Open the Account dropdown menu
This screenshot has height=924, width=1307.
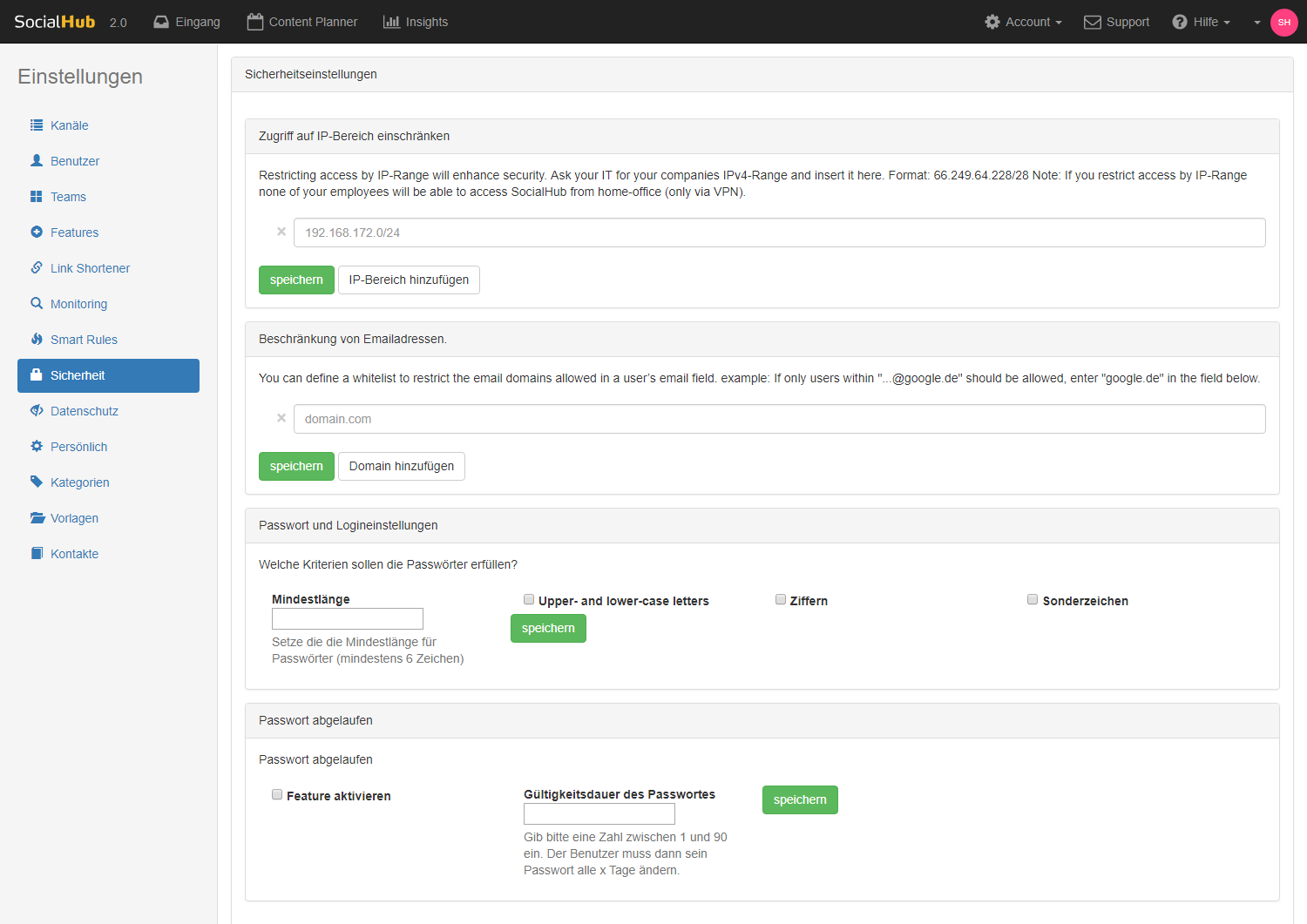(1024, 22)
